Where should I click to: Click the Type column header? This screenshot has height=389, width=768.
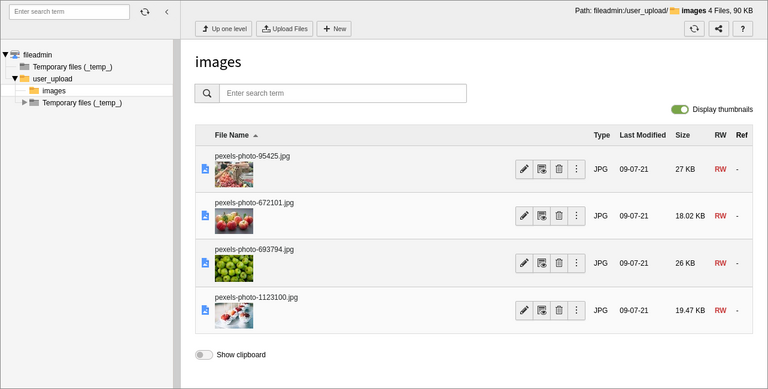602,135
